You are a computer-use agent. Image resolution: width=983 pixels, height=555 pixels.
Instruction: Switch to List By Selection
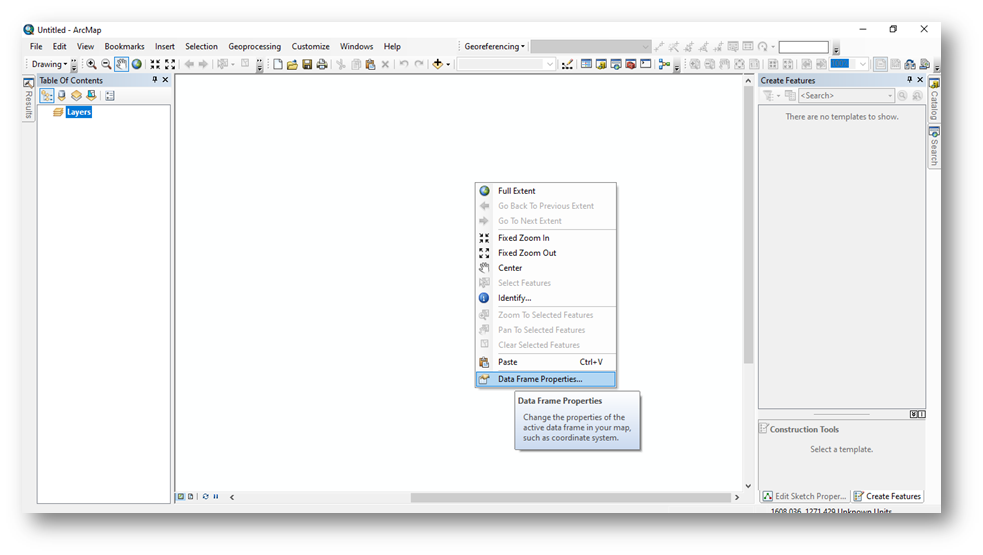tap(92, 95)
